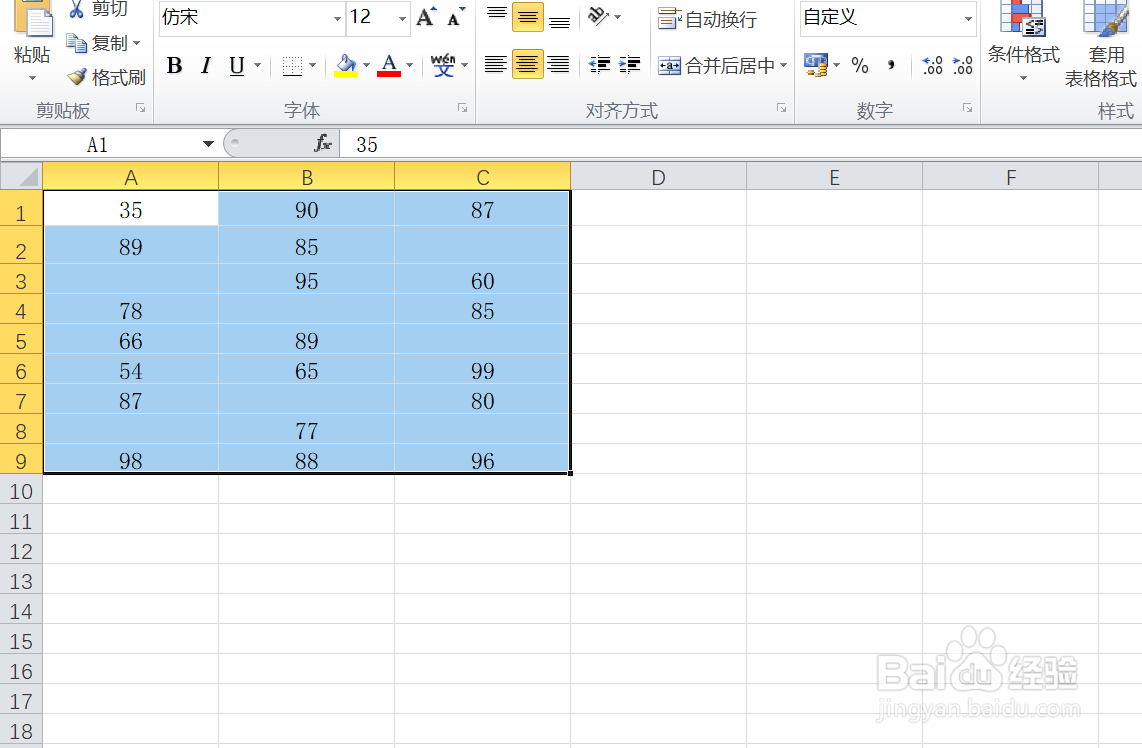
Task: Open the Copy (复制) dropdown arrow
Action: click(136, 44)
